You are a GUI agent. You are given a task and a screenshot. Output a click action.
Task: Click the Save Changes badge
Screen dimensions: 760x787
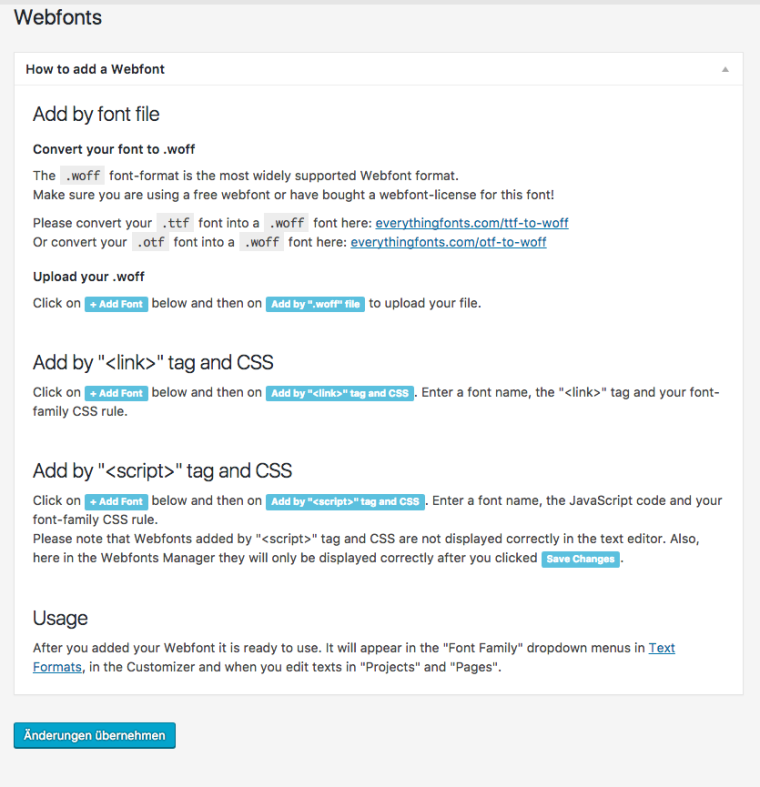click(580, 559)
